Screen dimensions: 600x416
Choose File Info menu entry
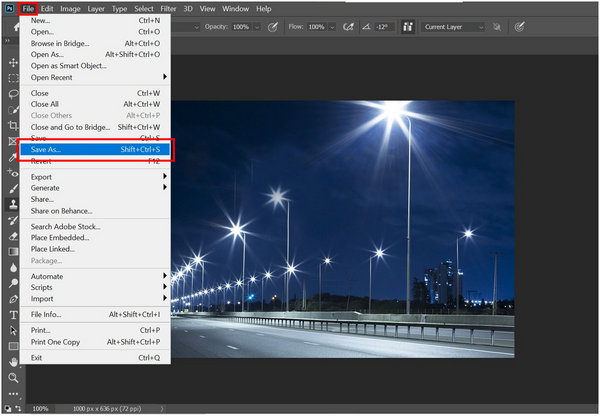95,315
